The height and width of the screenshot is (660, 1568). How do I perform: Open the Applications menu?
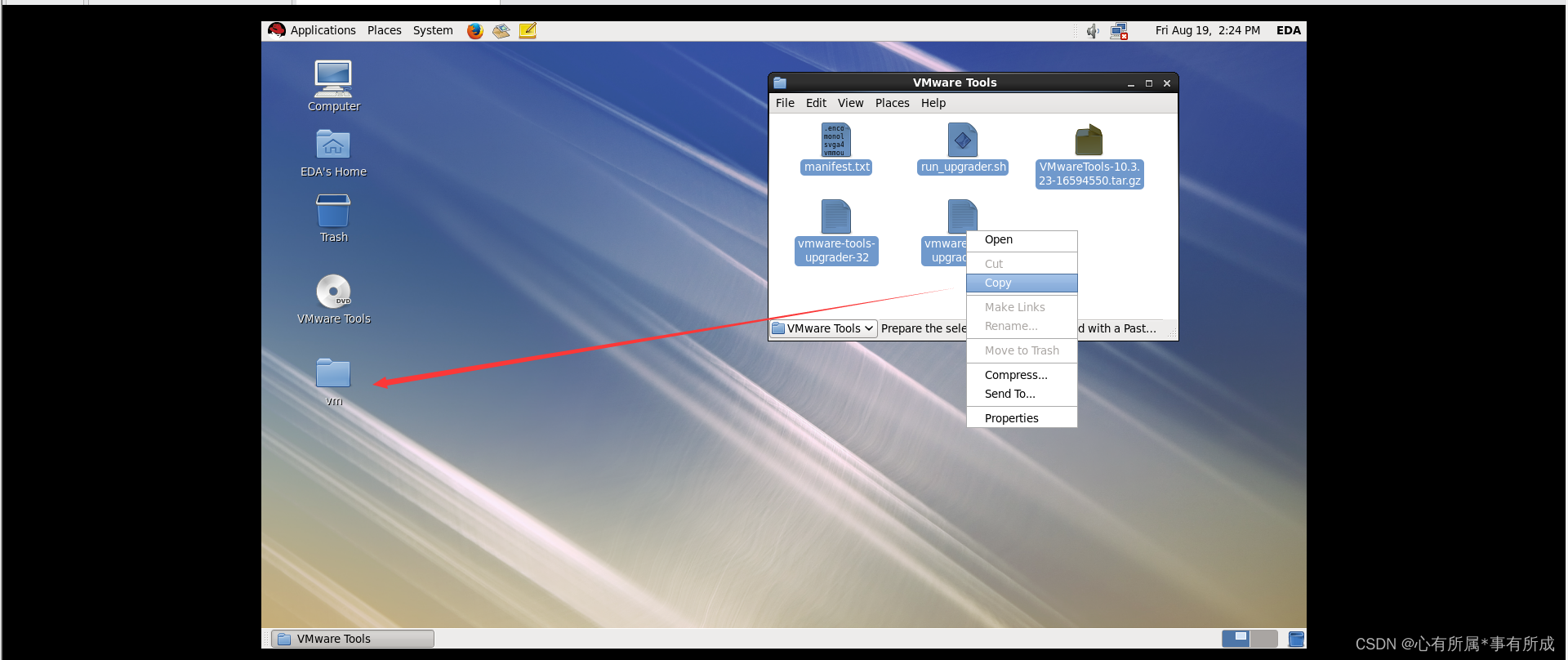point(323,30)
